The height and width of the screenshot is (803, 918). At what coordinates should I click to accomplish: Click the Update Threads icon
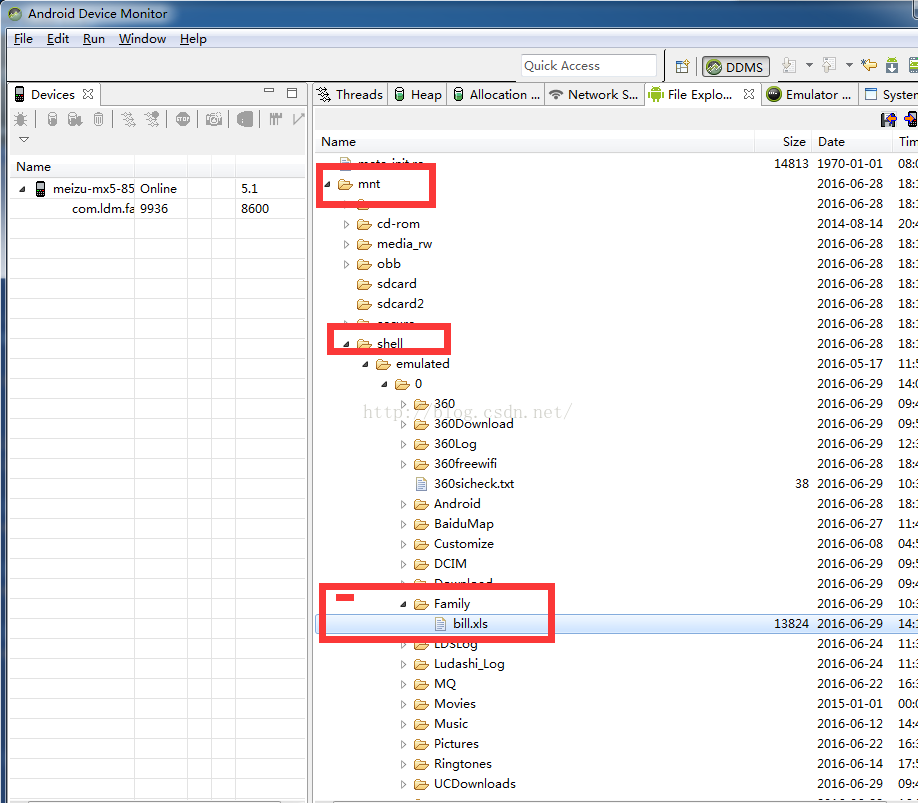click(x=128, y=119)
